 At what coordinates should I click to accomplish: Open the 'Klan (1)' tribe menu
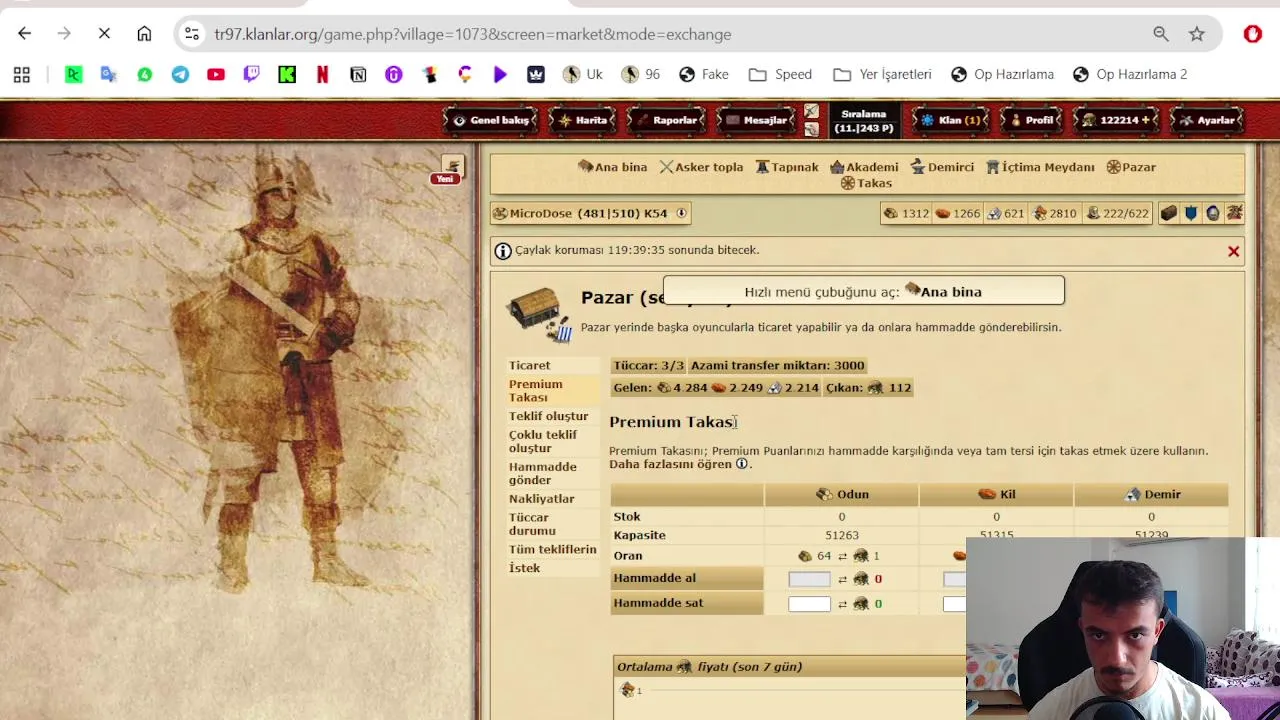(950, 120)
